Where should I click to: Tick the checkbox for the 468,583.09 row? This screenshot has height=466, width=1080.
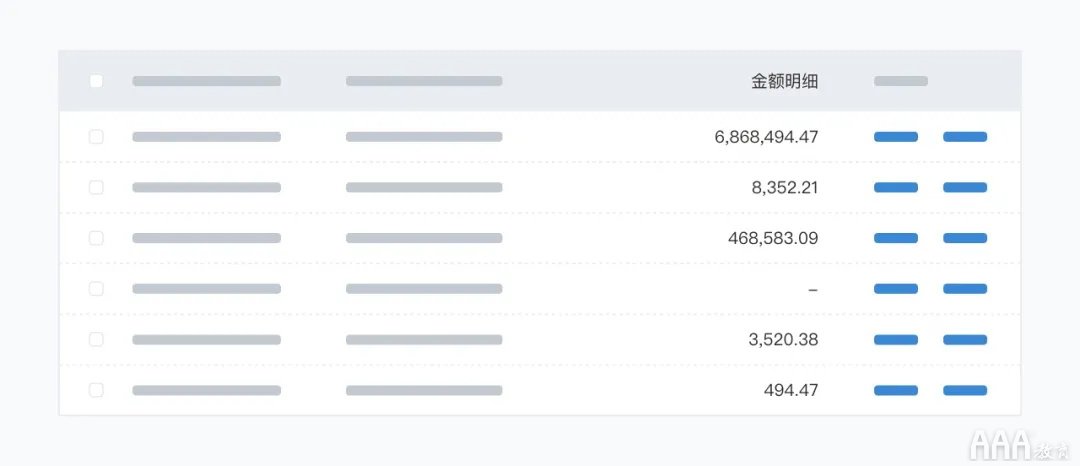pos(96,238)
